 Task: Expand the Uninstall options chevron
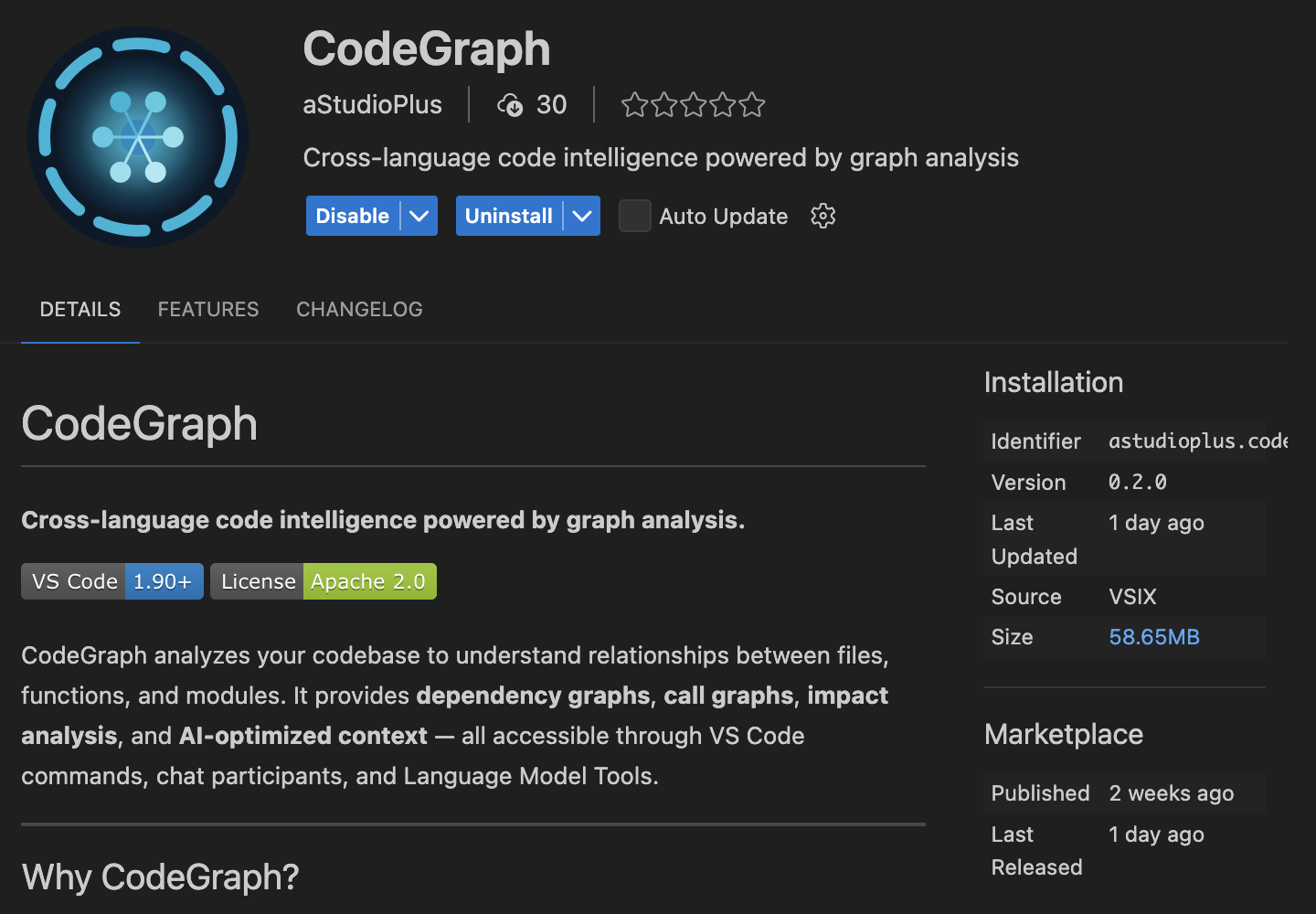pos(582,216)
